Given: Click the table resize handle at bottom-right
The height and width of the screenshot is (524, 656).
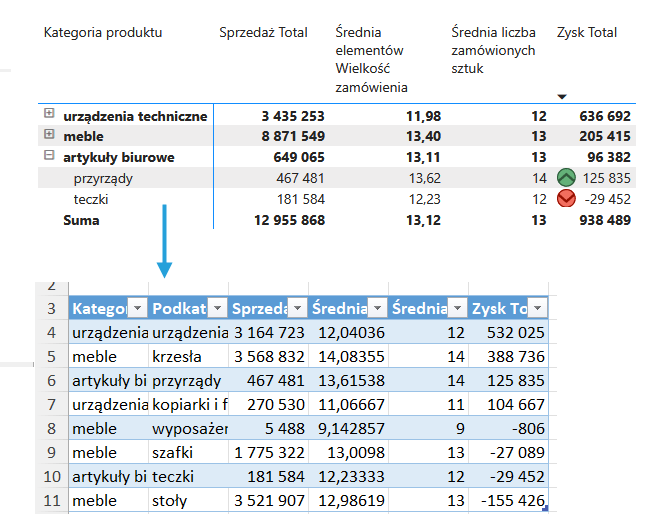Looking at the screenshot, I should 545,510.
